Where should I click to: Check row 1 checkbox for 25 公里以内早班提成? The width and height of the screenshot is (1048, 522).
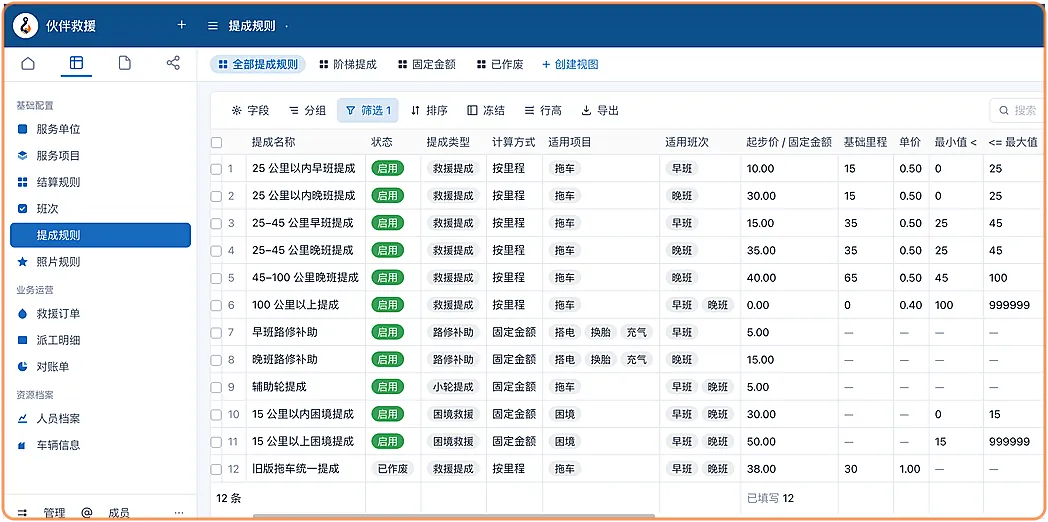pyautogui.click(x=216, y=169)
